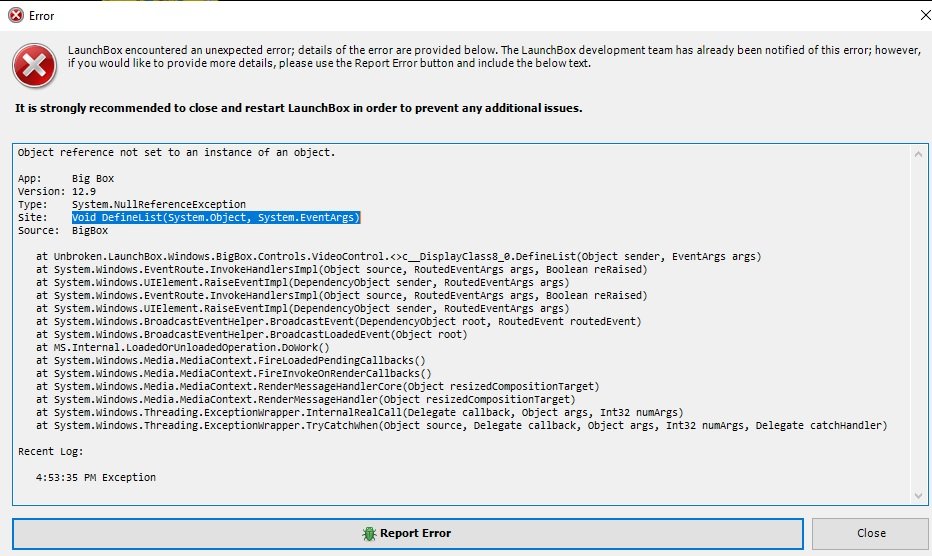The image size is (932, 556).
Task: Click the FireLoadedPendingCallbacks stack line
Action: 231,360
